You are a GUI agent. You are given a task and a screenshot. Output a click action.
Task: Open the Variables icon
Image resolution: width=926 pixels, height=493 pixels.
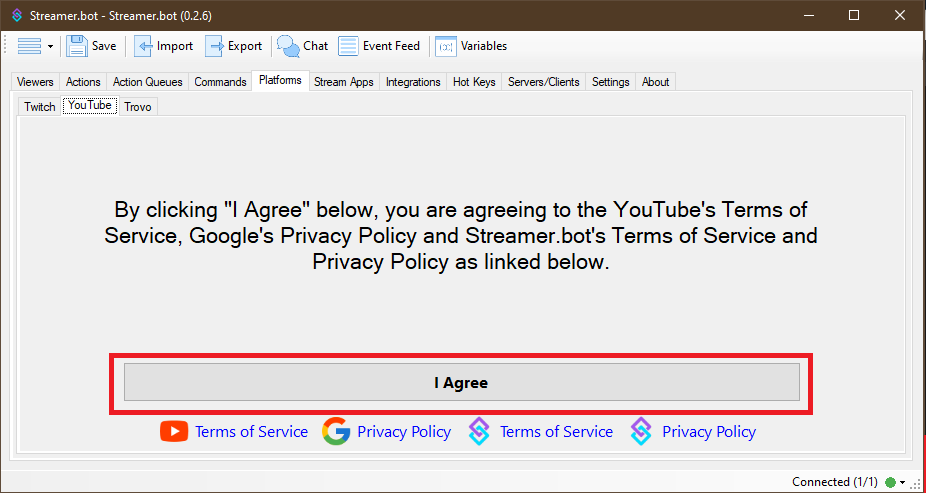coord(446,46)
